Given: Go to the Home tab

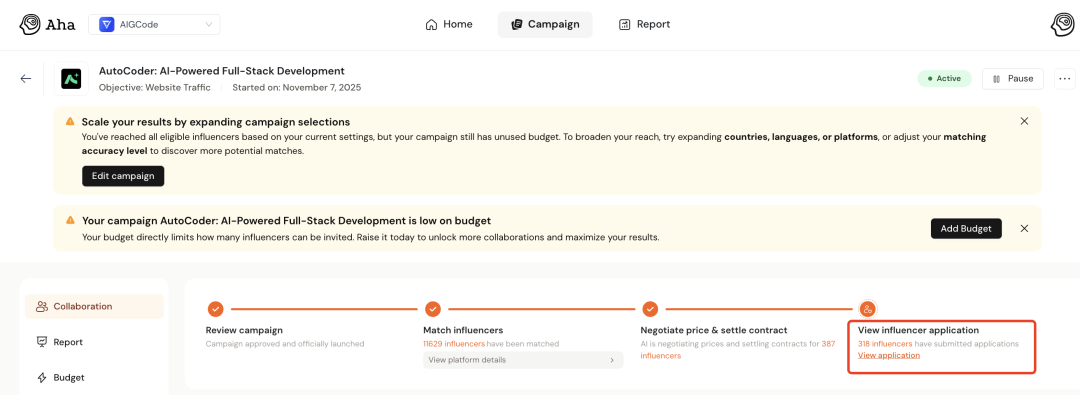Looking at the screenshot, I should tap(449, 24).
